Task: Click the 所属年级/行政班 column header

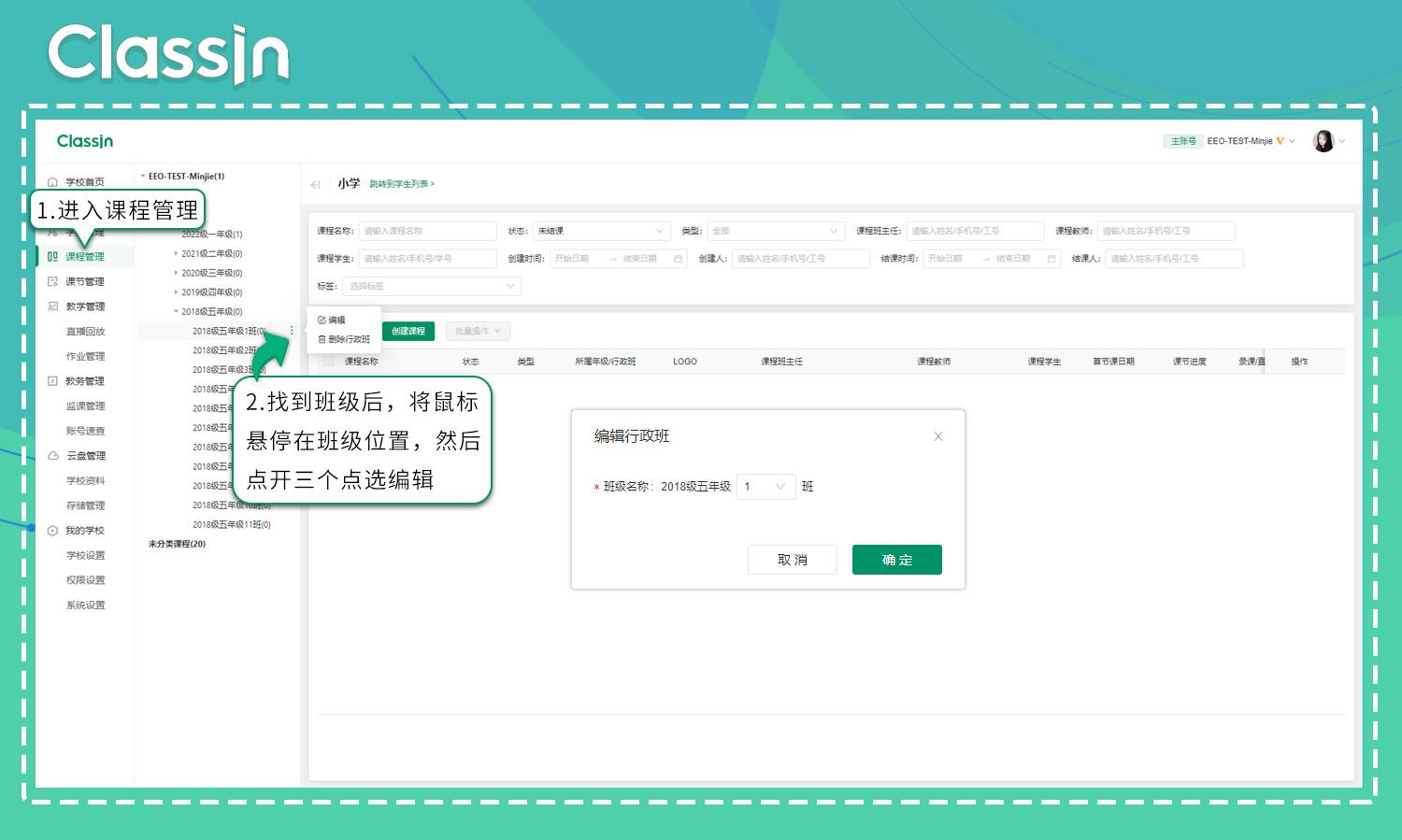Action: [606, 362]
